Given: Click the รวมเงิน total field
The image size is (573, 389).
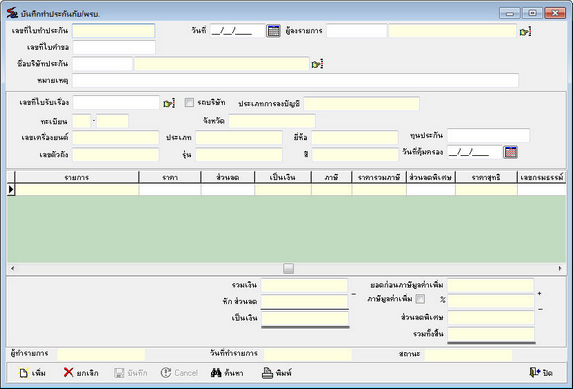Looking at the screenshot, I should coord(304,285).
